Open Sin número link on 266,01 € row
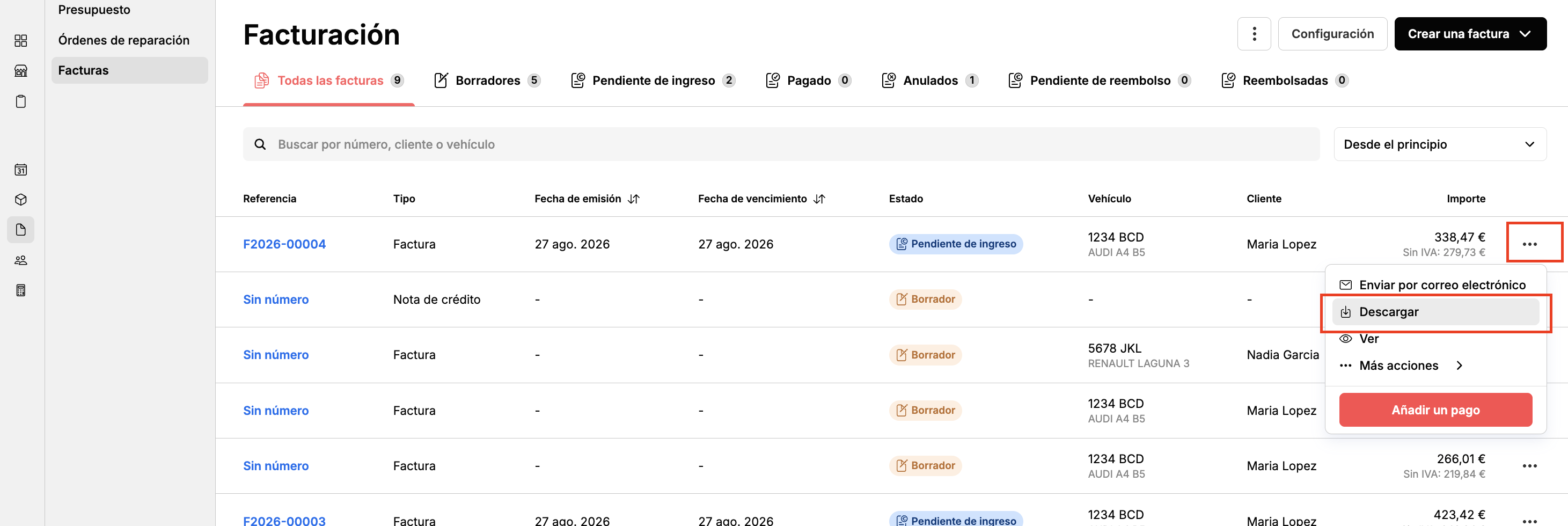1568x526 pixels. tap(276, 466)
